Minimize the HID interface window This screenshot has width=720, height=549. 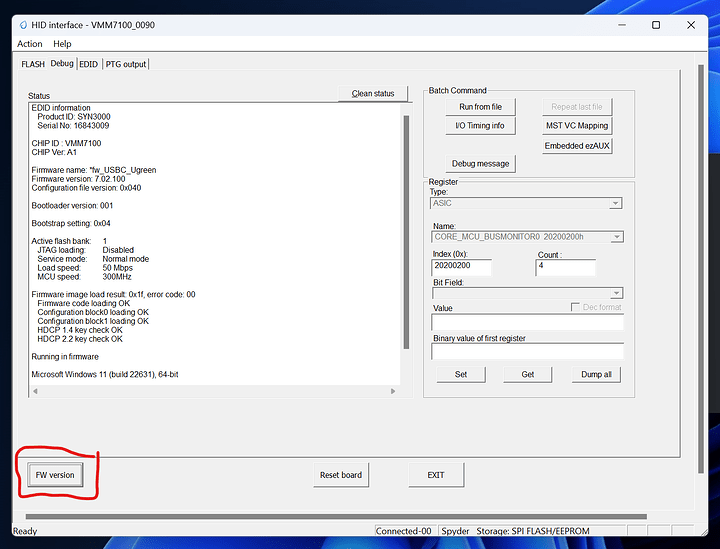pos(622,25)
